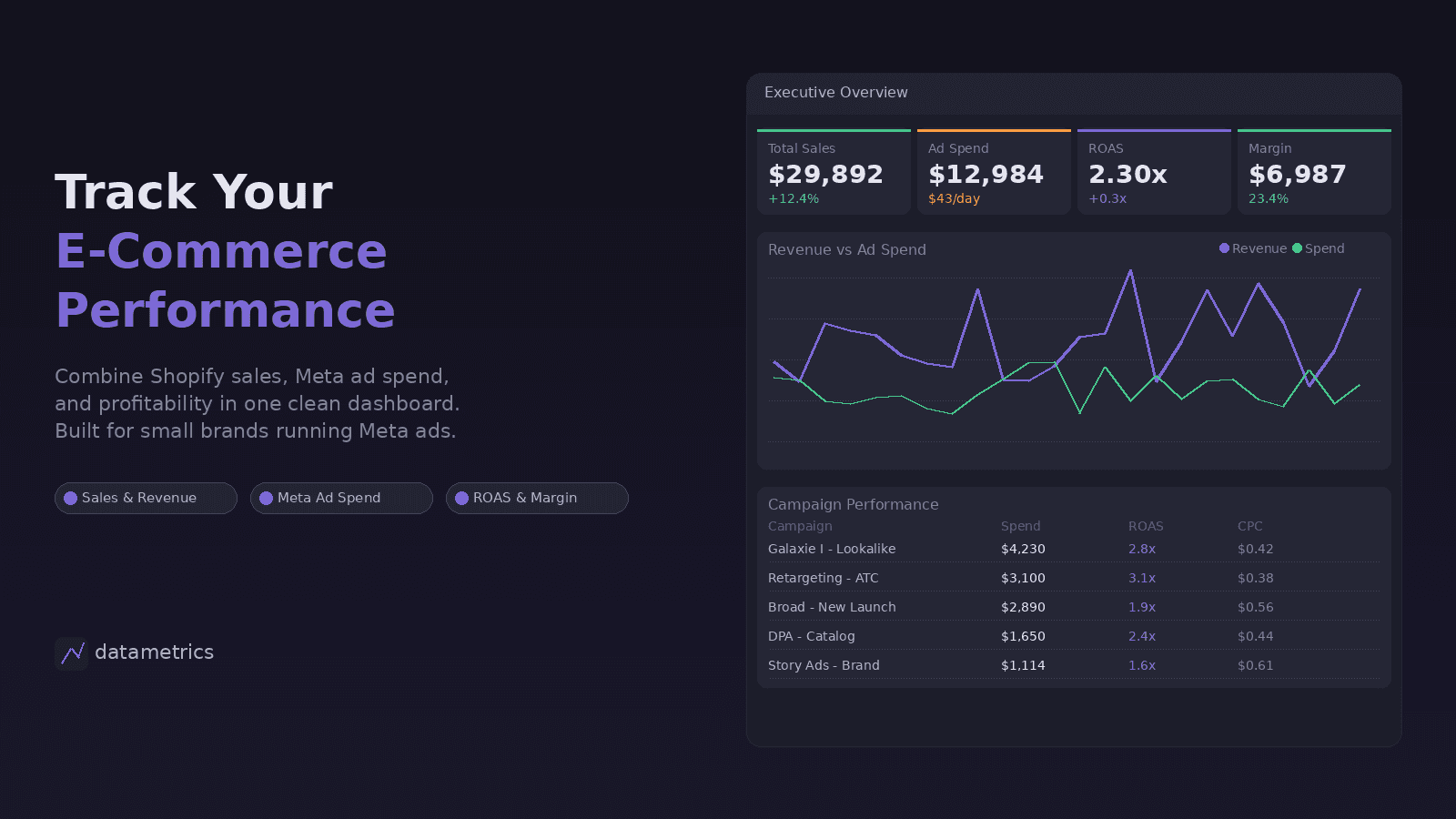Click the datametrics brand name

point(154,652)
